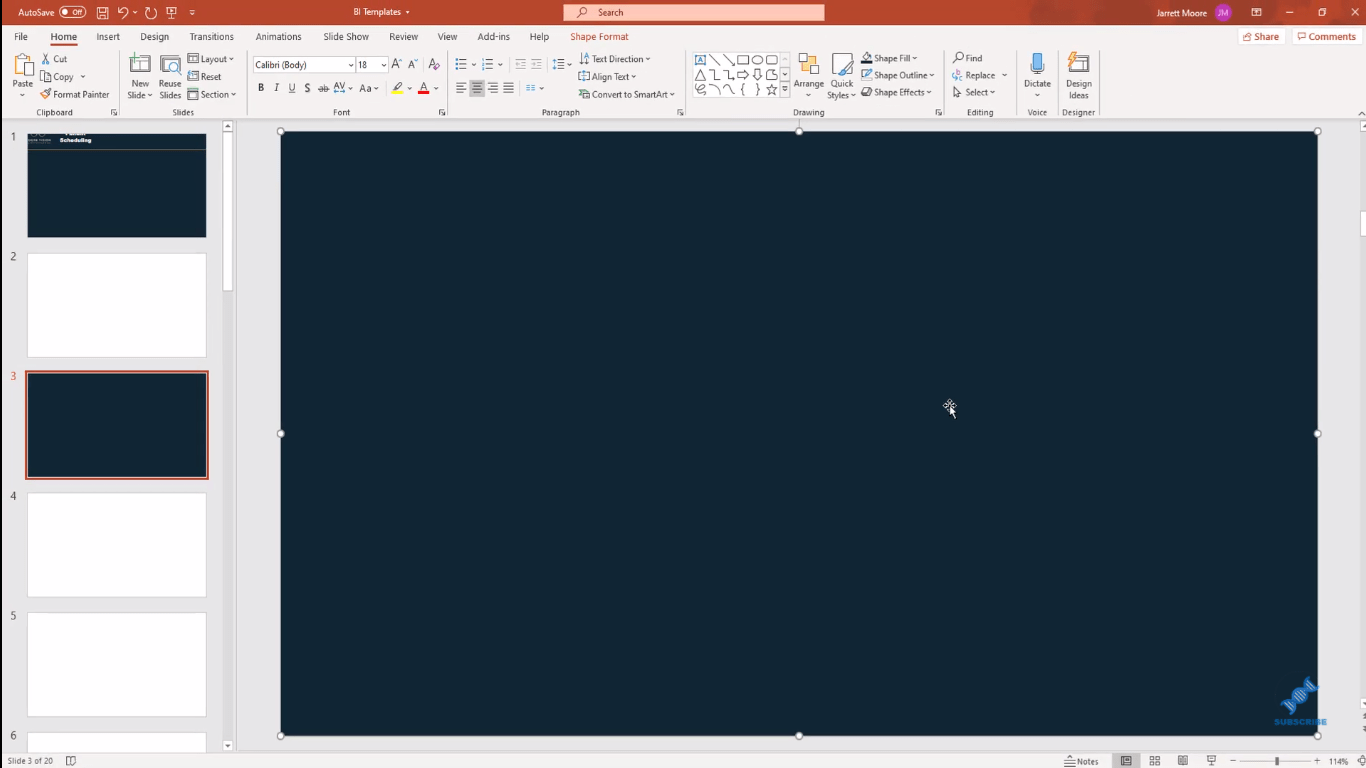This screenshot has width=1366, height=768.
Task: Select the Text Box shape in gallery
Action: click(700, 60)
